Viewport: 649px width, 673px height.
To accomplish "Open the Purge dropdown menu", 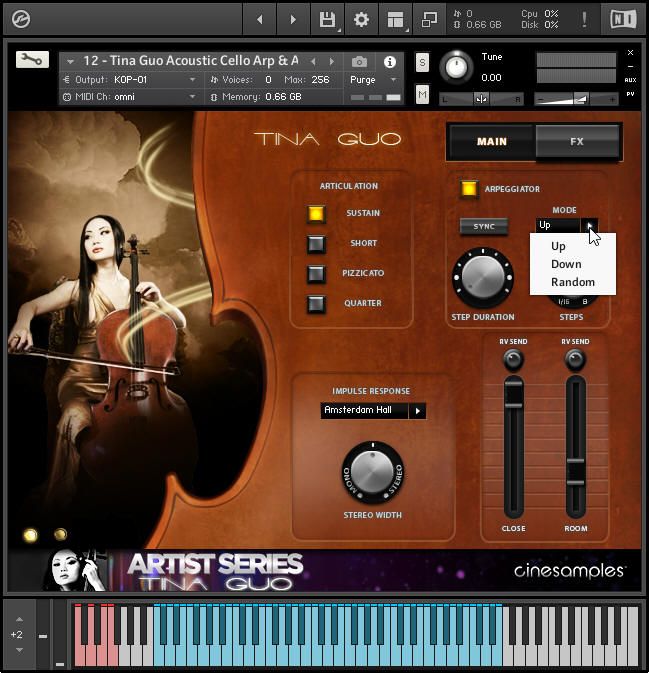I will [373, 80].
